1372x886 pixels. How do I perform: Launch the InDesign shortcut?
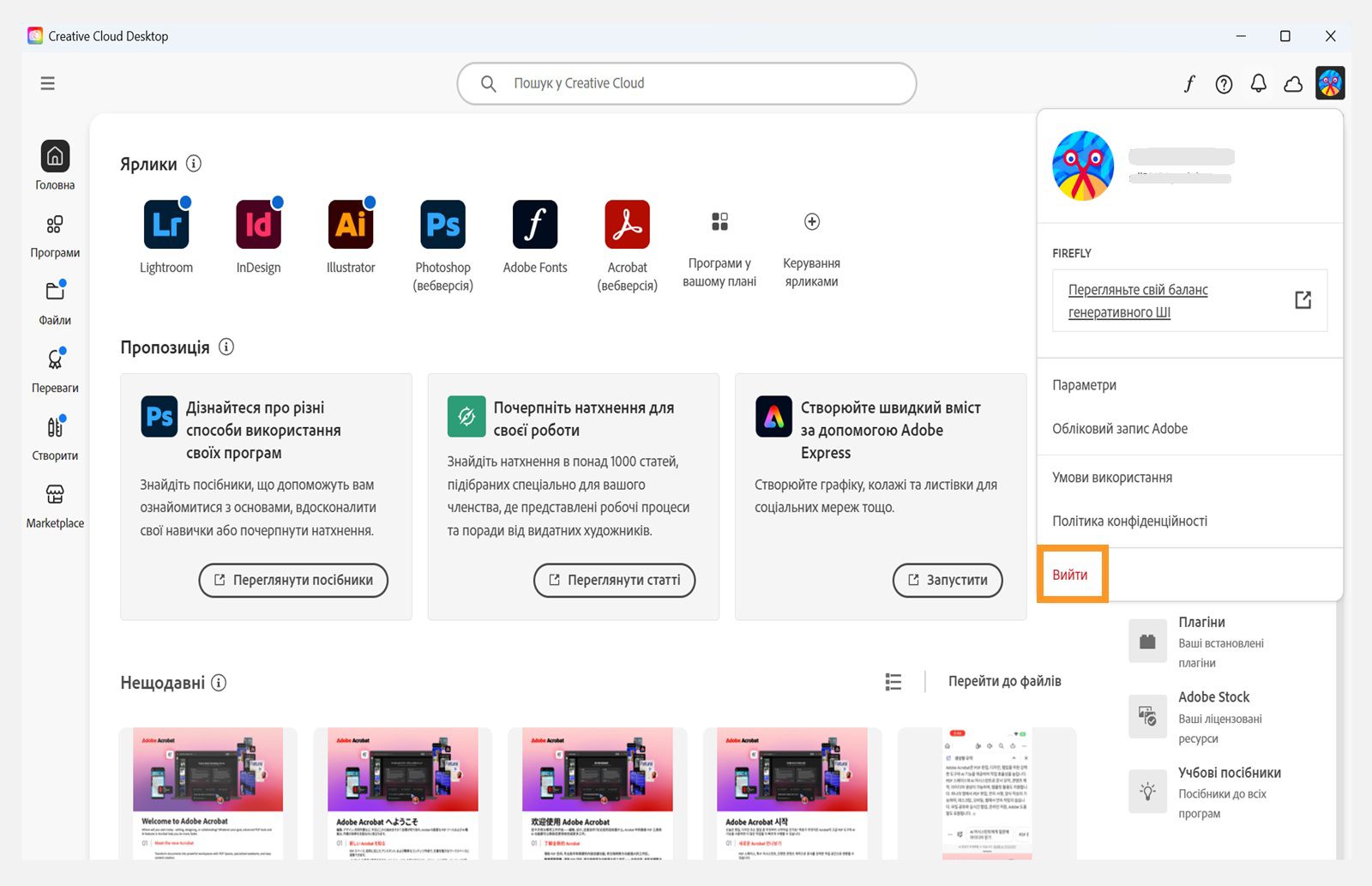click(x=258, y=225)
